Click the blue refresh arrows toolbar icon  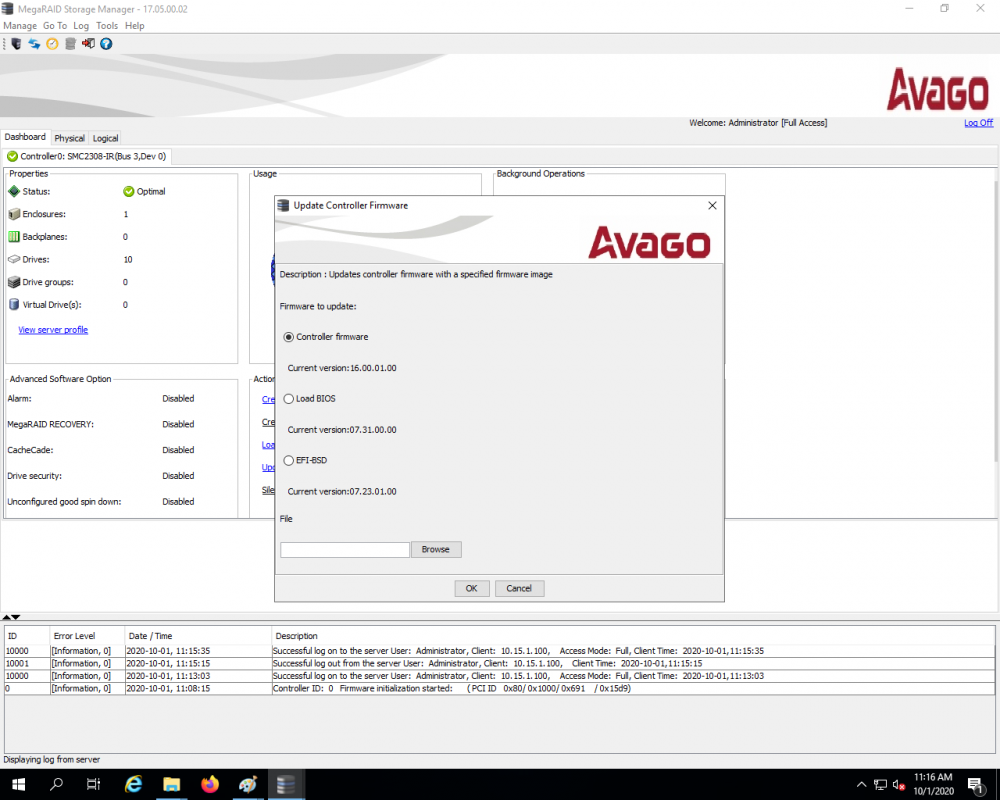coord(34,44)
